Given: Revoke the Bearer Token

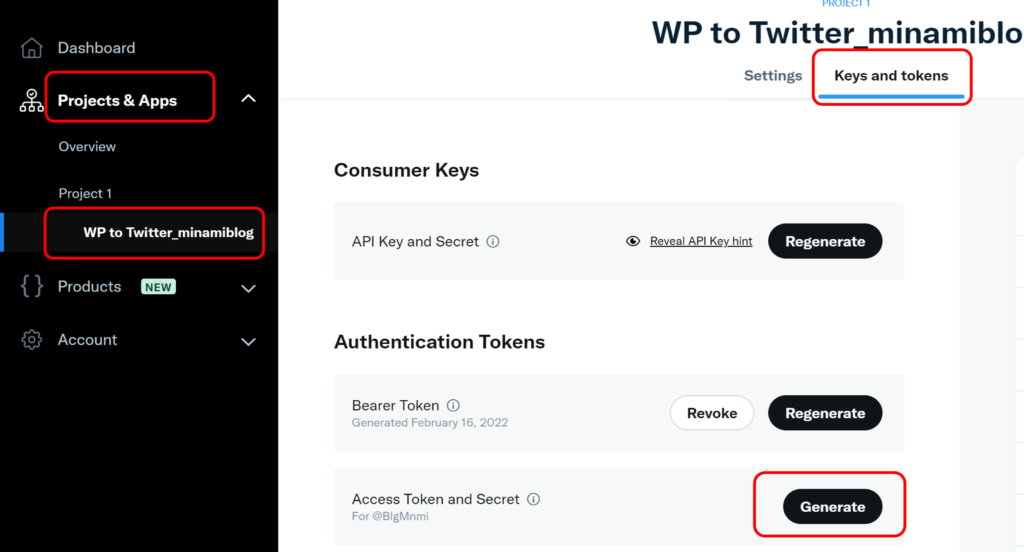Looking at the screenshot, I should tap(712, 413).
